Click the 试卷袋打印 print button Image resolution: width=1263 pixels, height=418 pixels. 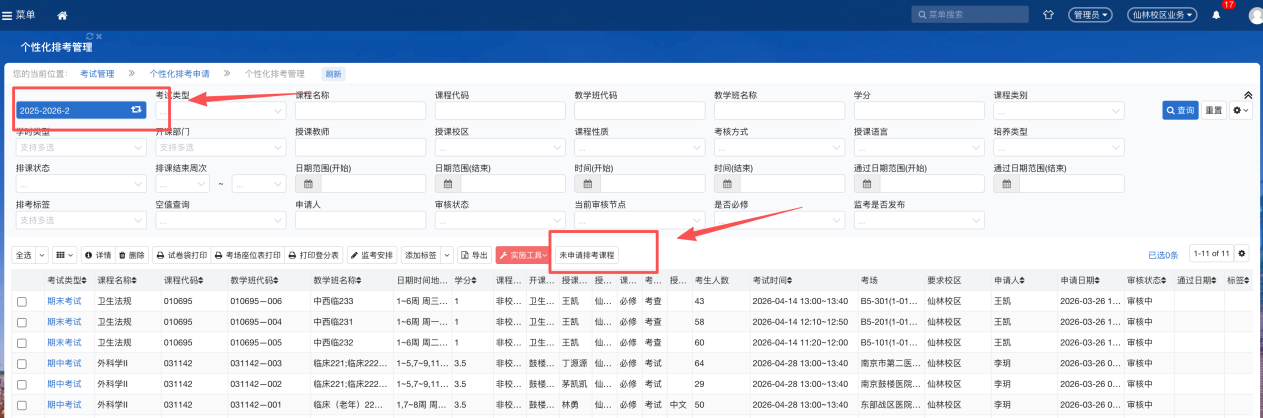182,255
